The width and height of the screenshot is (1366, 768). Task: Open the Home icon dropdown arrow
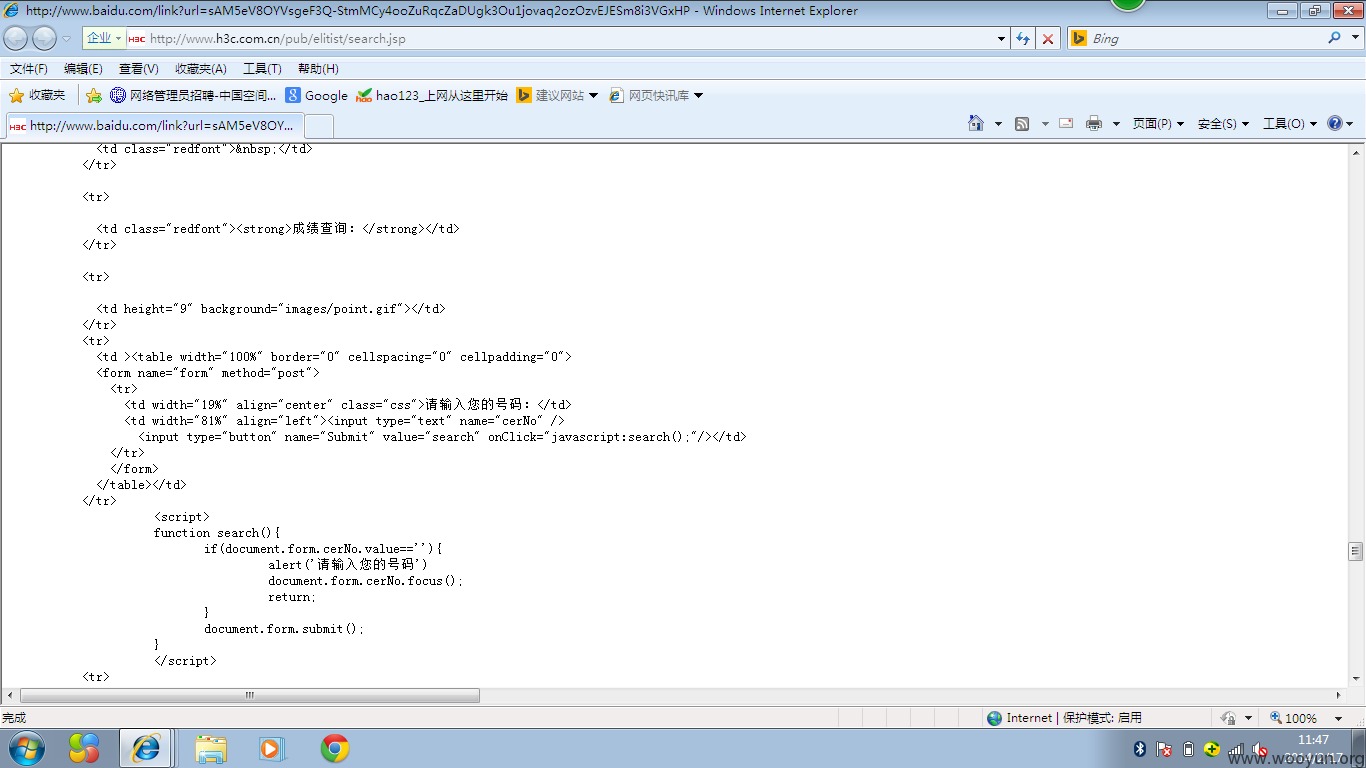point(998,124)
